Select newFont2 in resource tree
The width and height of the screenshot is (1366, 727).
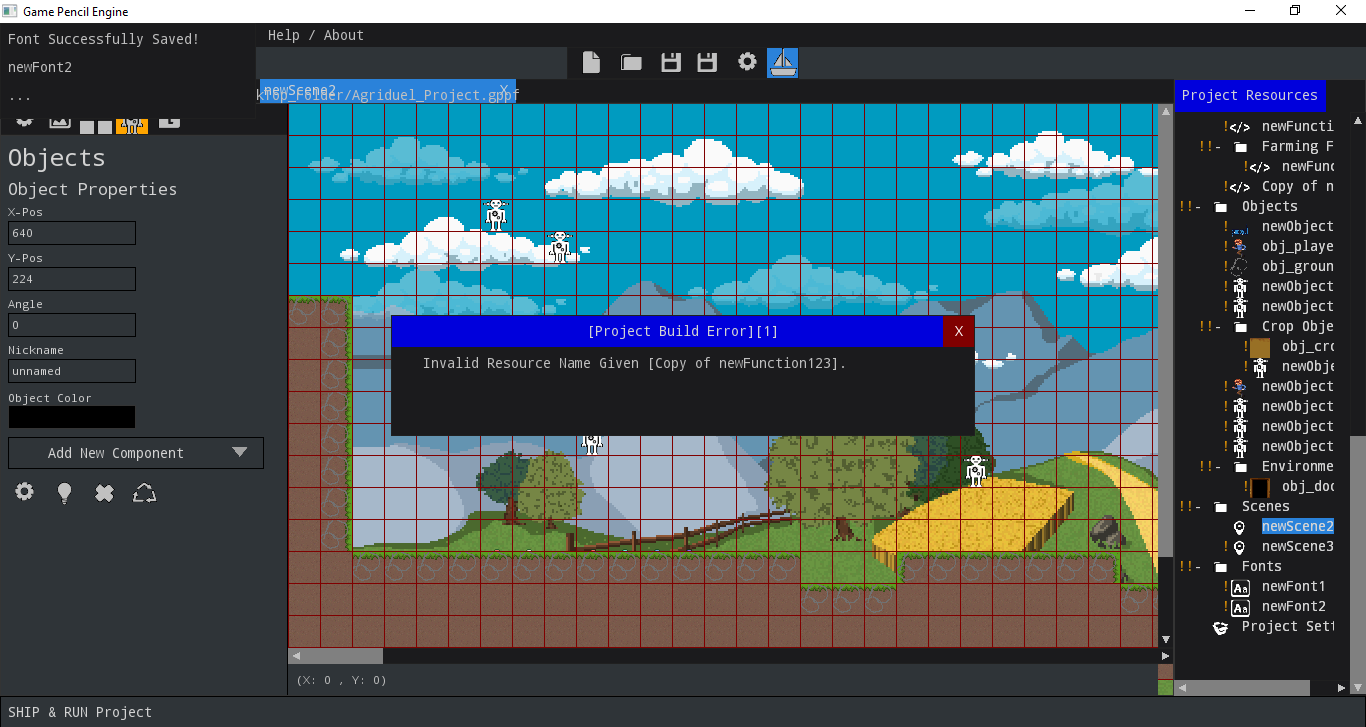[x=1293, y=607]
